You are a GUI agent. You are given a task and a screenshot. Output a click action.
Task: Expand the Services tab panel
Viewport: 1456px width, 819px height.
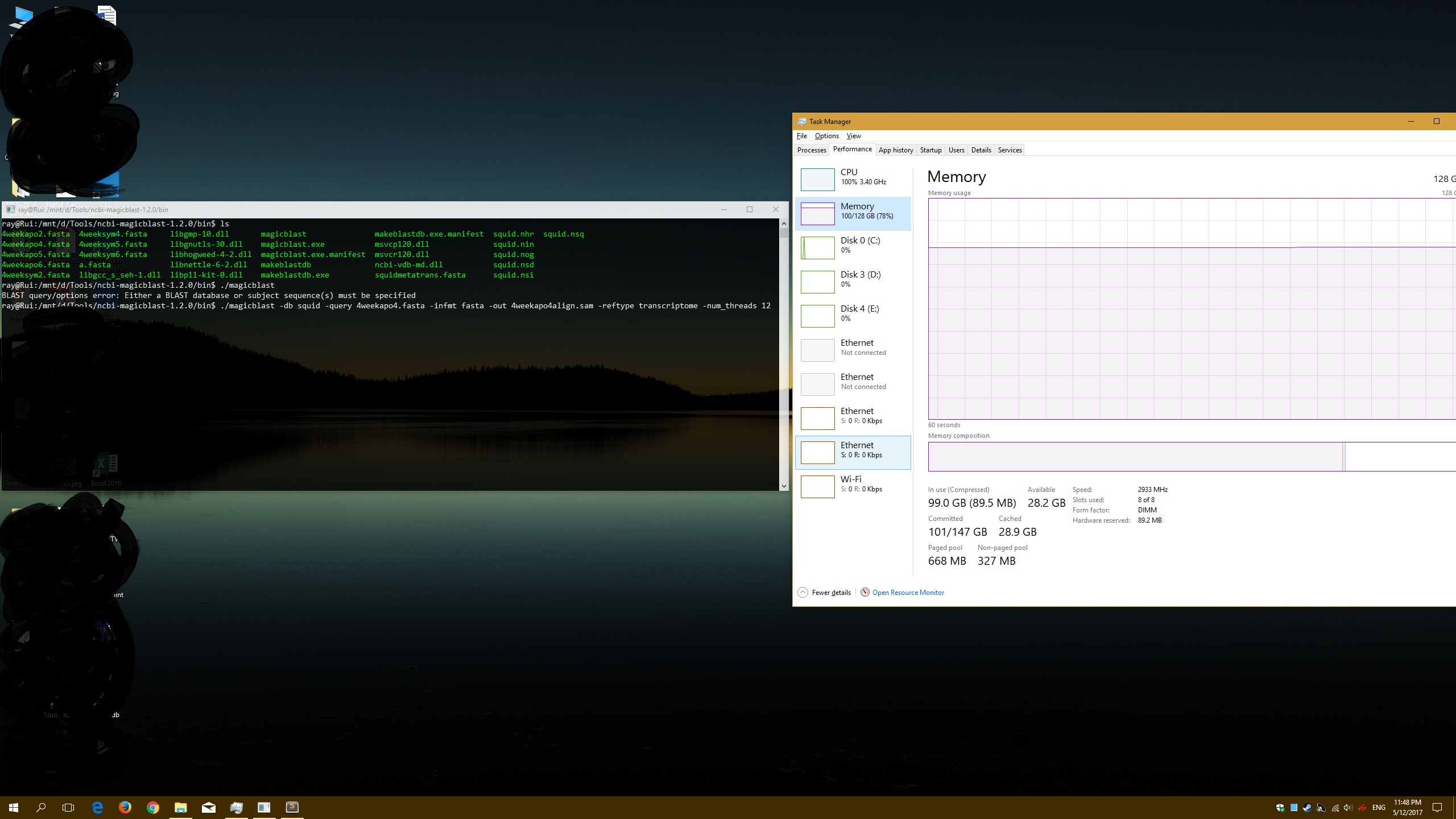point(1009,149)
